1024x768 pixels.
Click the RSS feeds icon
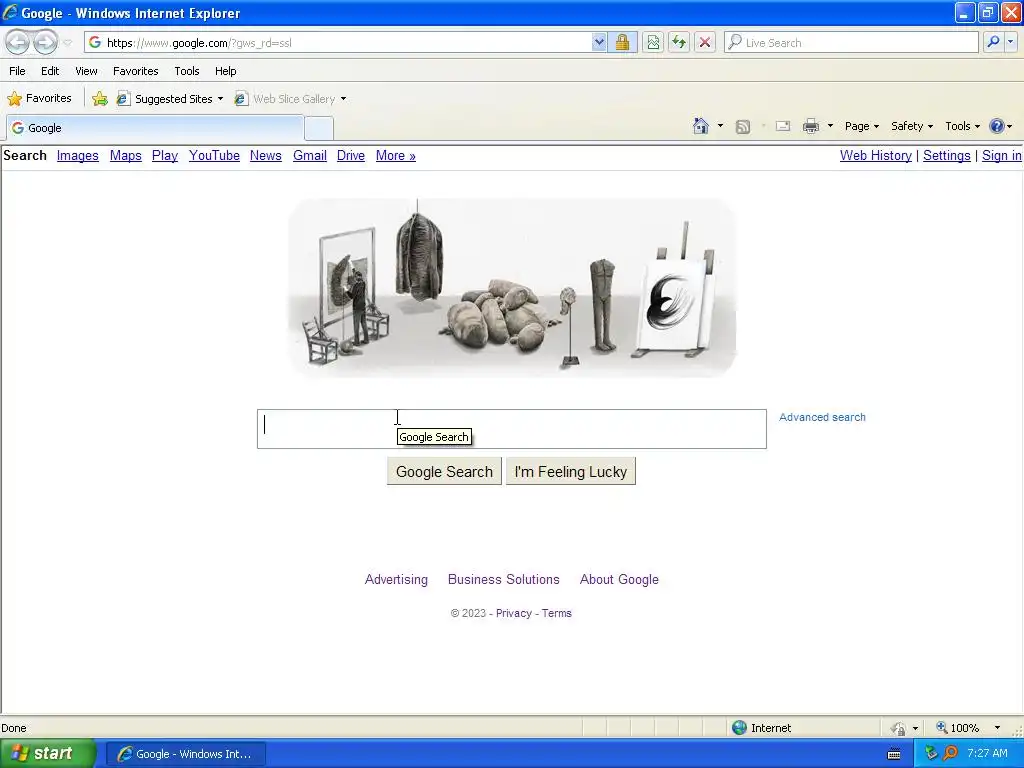[743, 127]
